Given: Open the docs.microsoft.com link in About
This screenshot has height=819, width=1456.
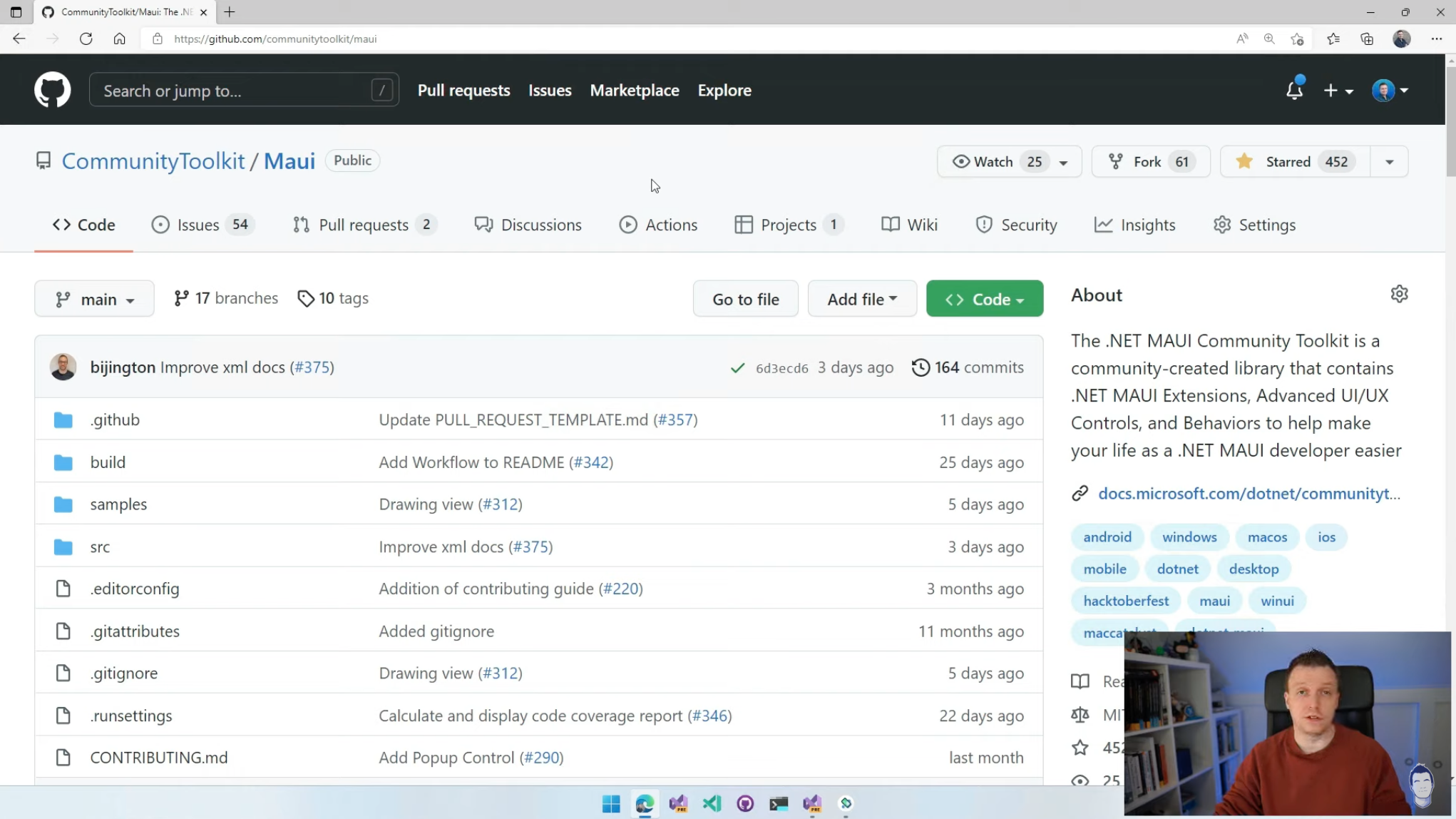Looking at the screenshot, I should coord(1249,494).
